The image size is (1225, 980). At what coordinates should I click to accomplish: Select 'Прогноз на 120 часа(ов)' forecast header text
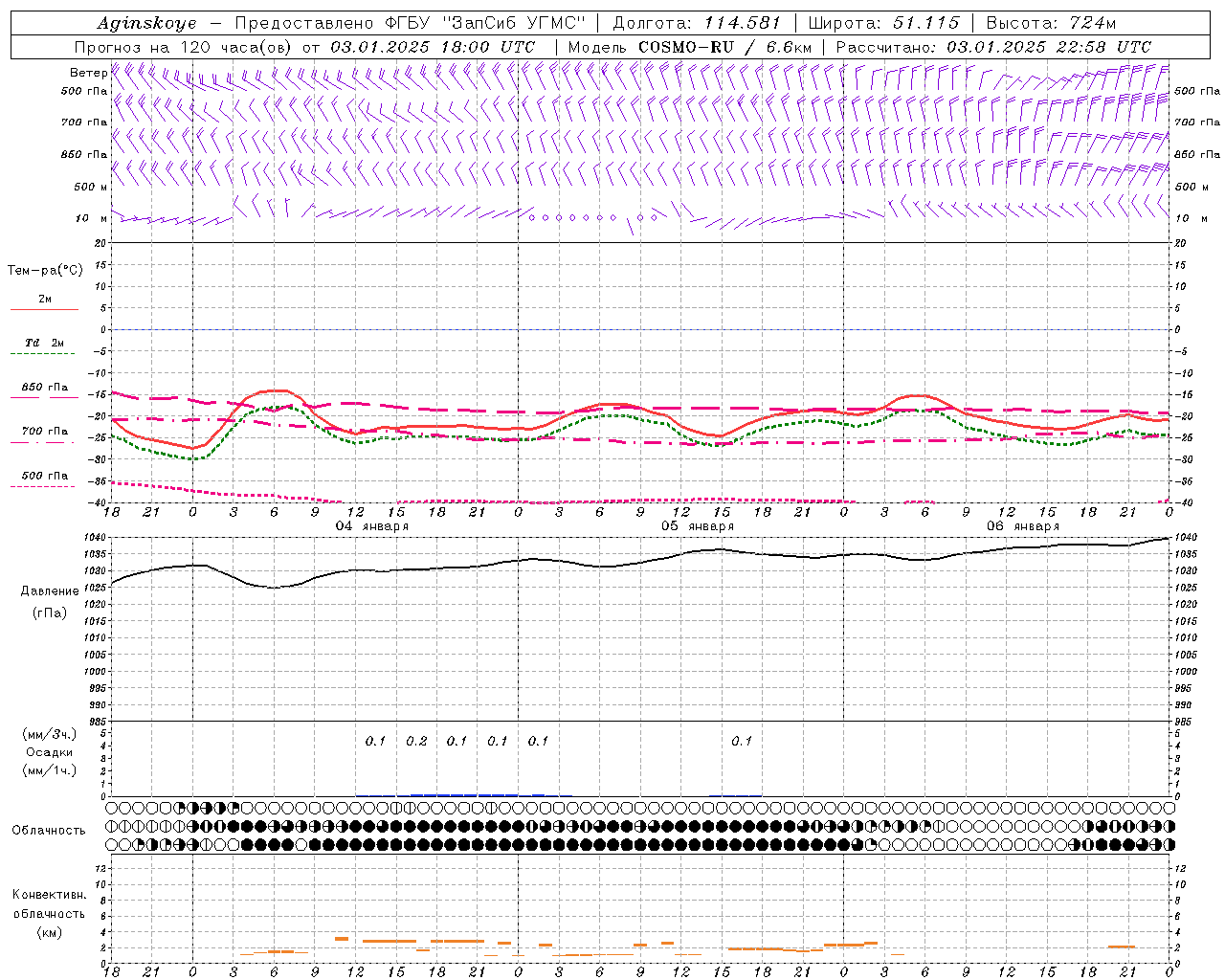tap(184, 47)
